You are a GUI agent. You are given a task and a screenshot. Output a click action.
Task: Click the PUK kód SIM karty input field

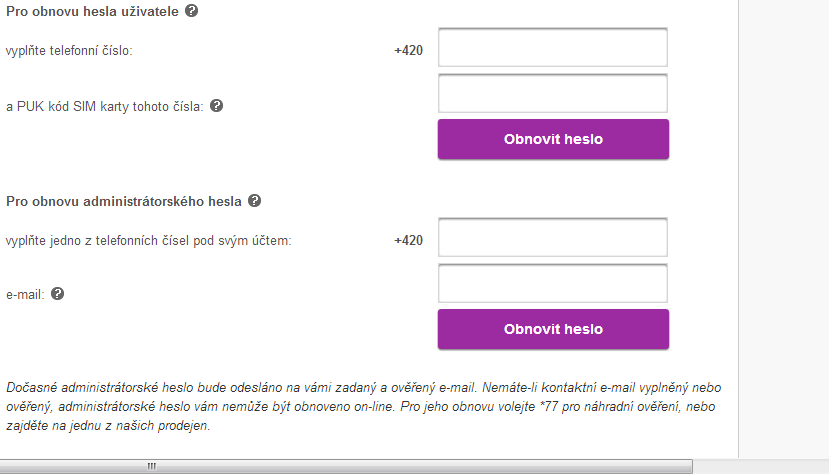[x=552, y=93]
